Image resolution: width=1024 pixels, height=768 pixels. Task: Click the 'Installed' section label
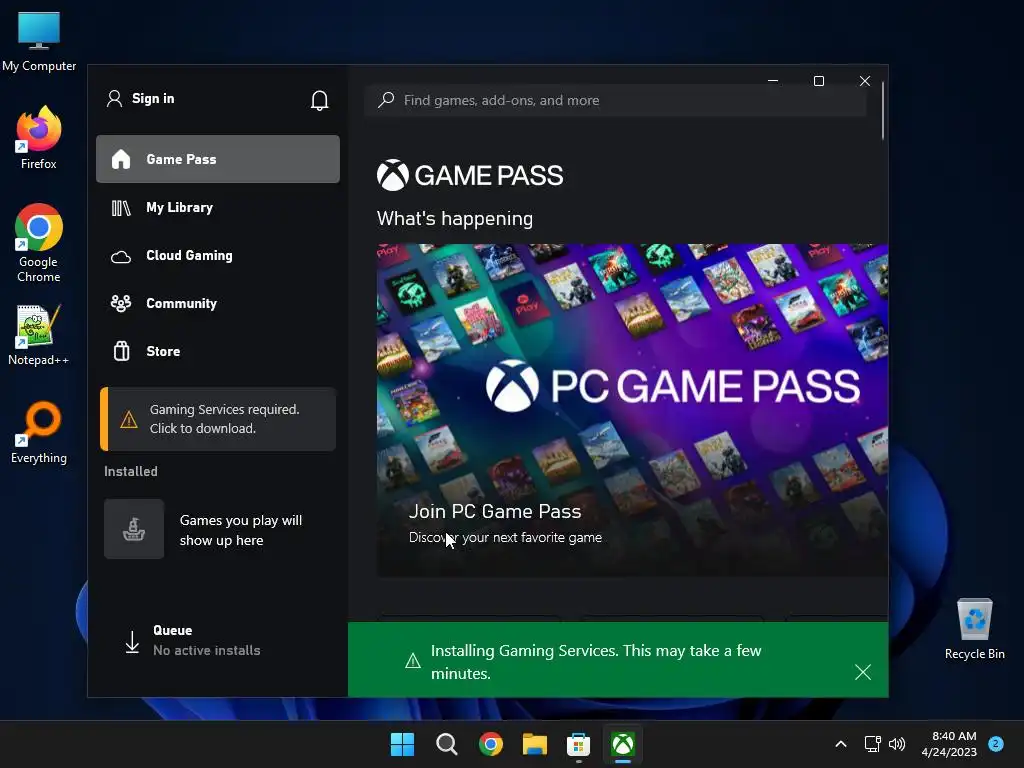coord(131,472)
